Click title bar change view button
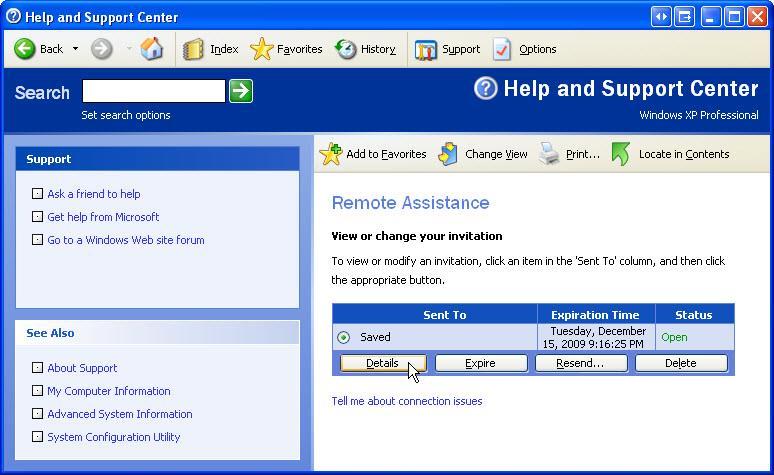This screenshot has width=774, height=475. point(685,17)
